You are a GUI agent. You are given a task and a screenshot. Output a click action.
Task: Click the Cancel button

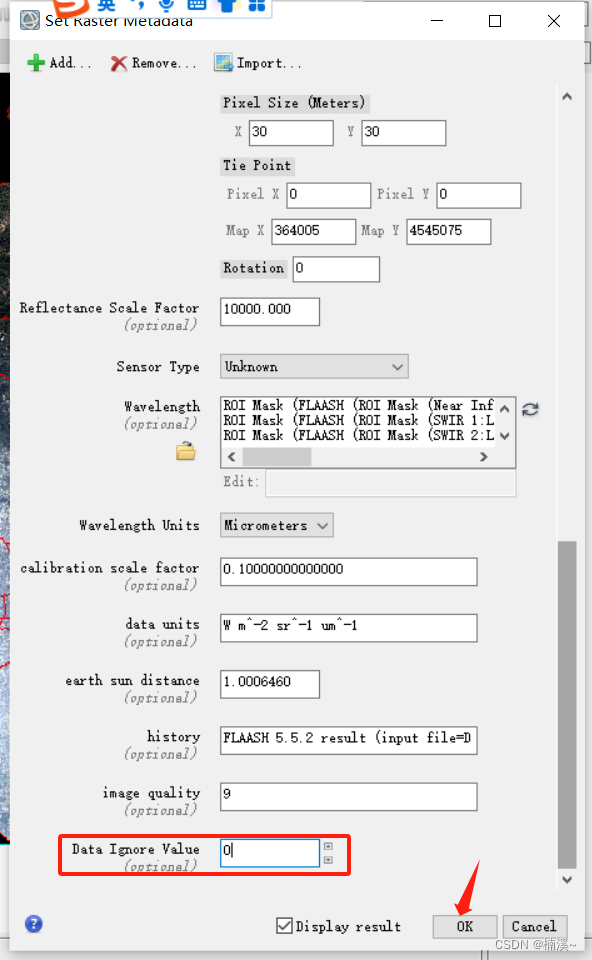(534, 926)
